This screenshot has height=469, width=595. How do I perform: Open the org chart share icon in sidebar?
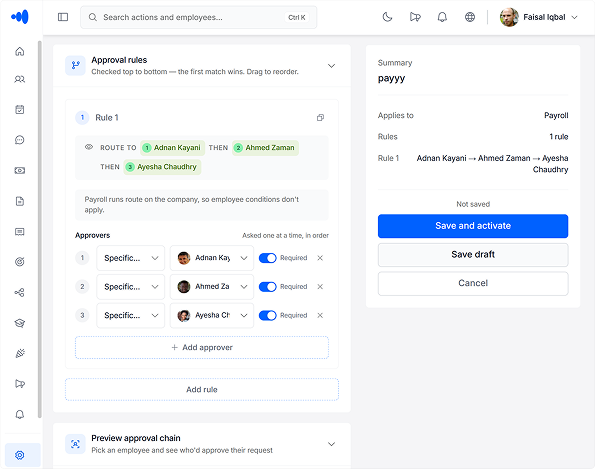[20, 293]
